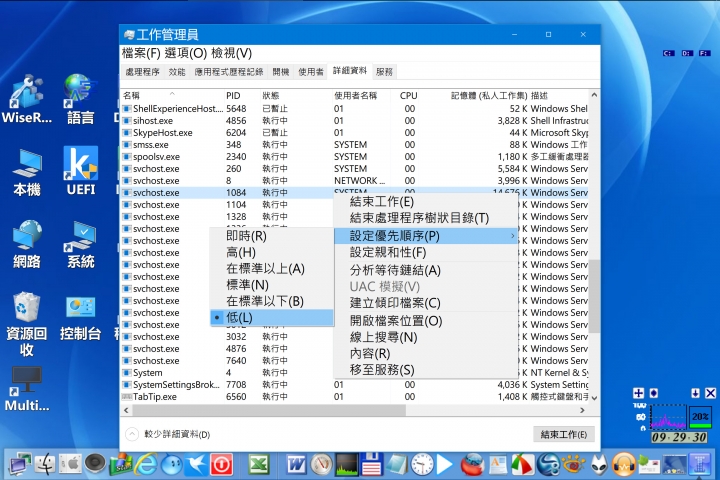
Task: Set priority to 即時(R)
Action: click(272, 236)
